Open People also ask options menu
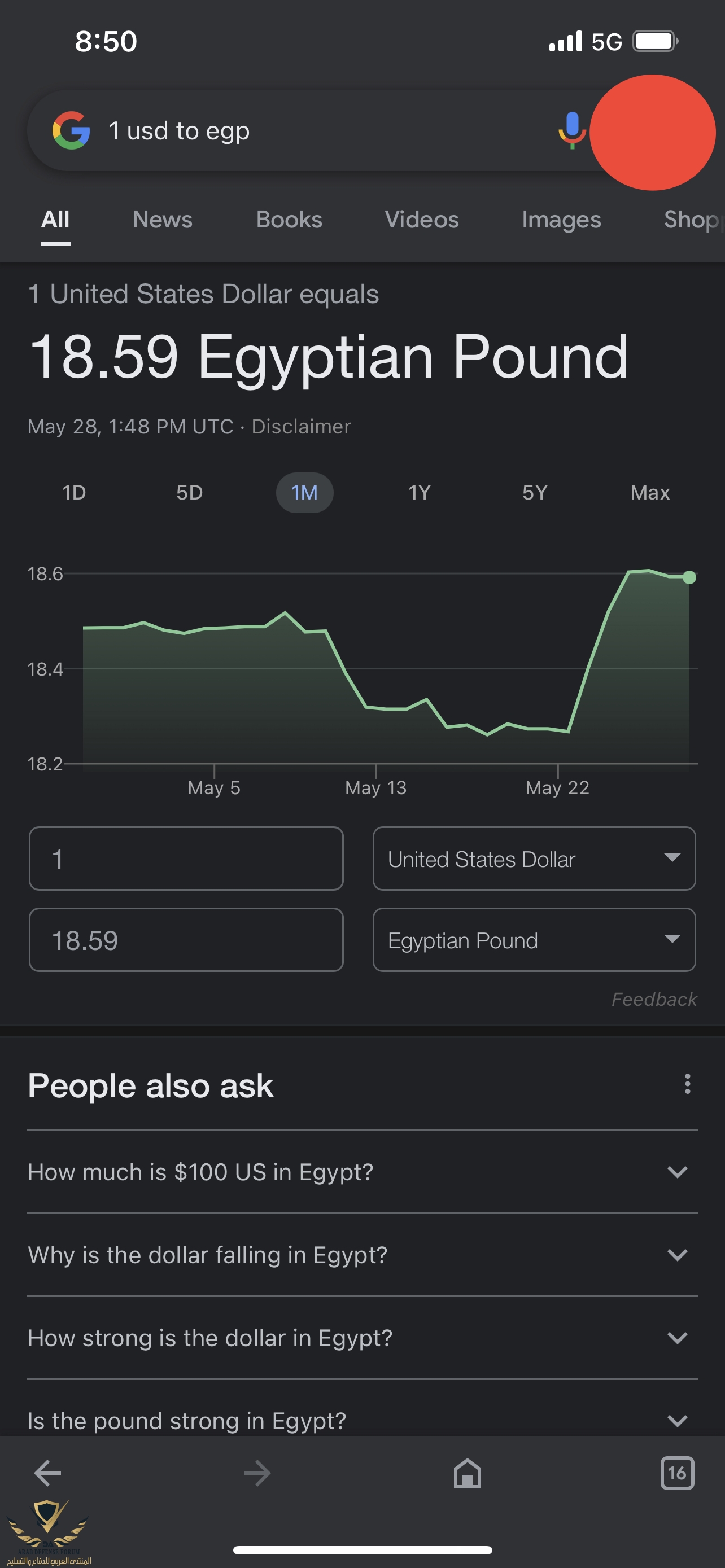The width and height of the screenshot is (725, 1568). 687,1084
